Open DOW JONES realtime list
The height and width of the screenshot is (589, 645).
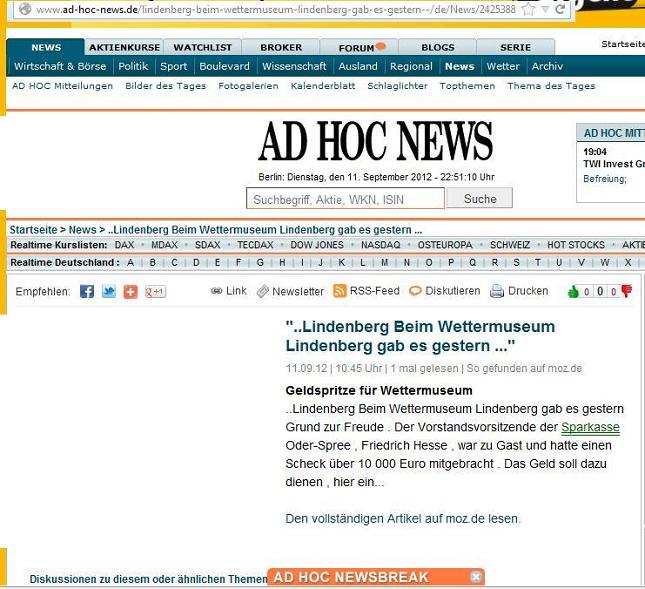[317, 245]
